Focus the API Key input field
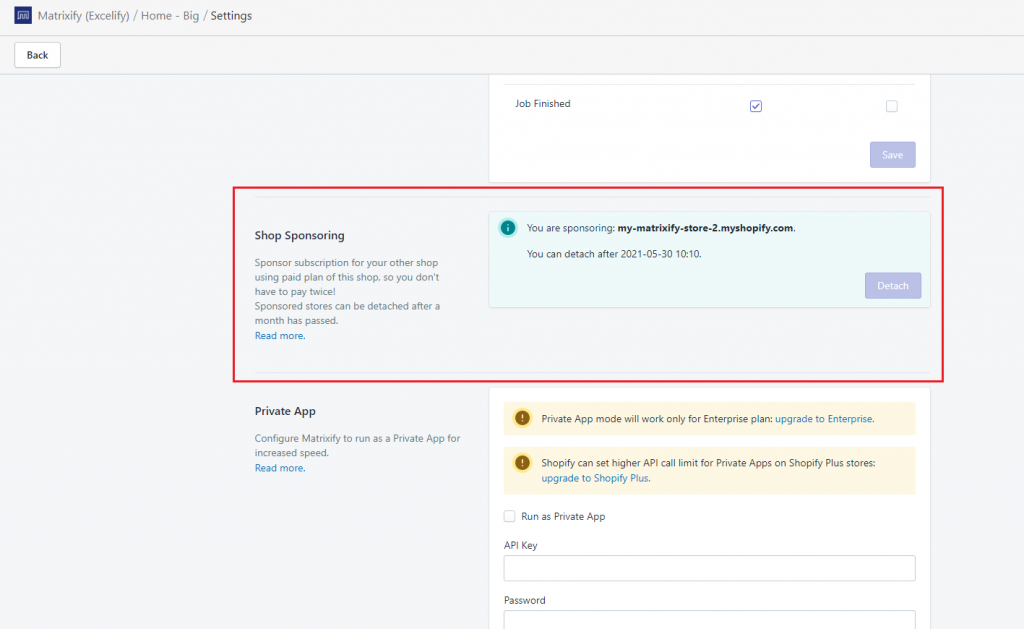Image resolution: width=1024 pixels, height=629 pixels. pos(709,568)
